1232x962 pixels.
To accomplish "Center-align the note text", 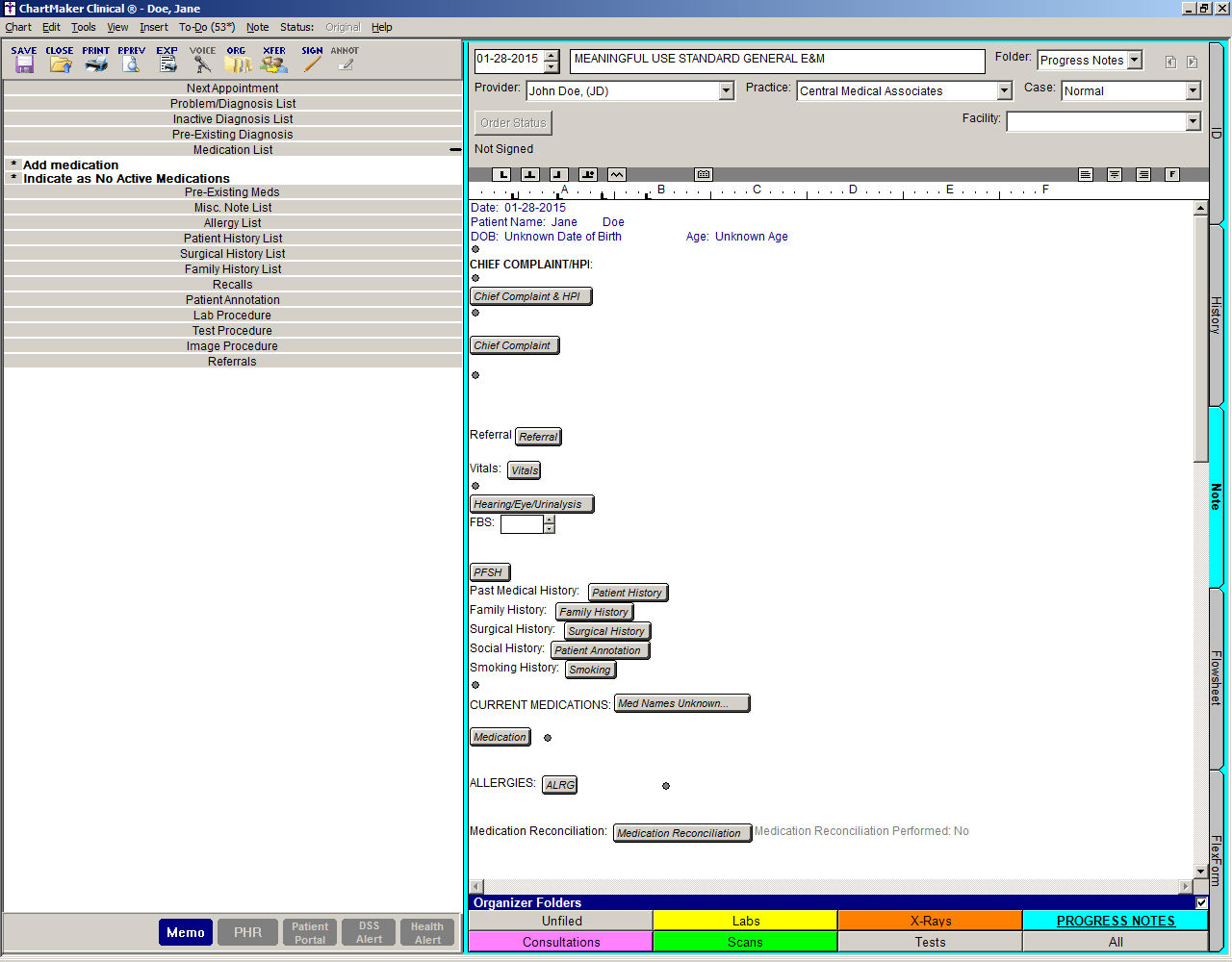I will coord(1115,174).
